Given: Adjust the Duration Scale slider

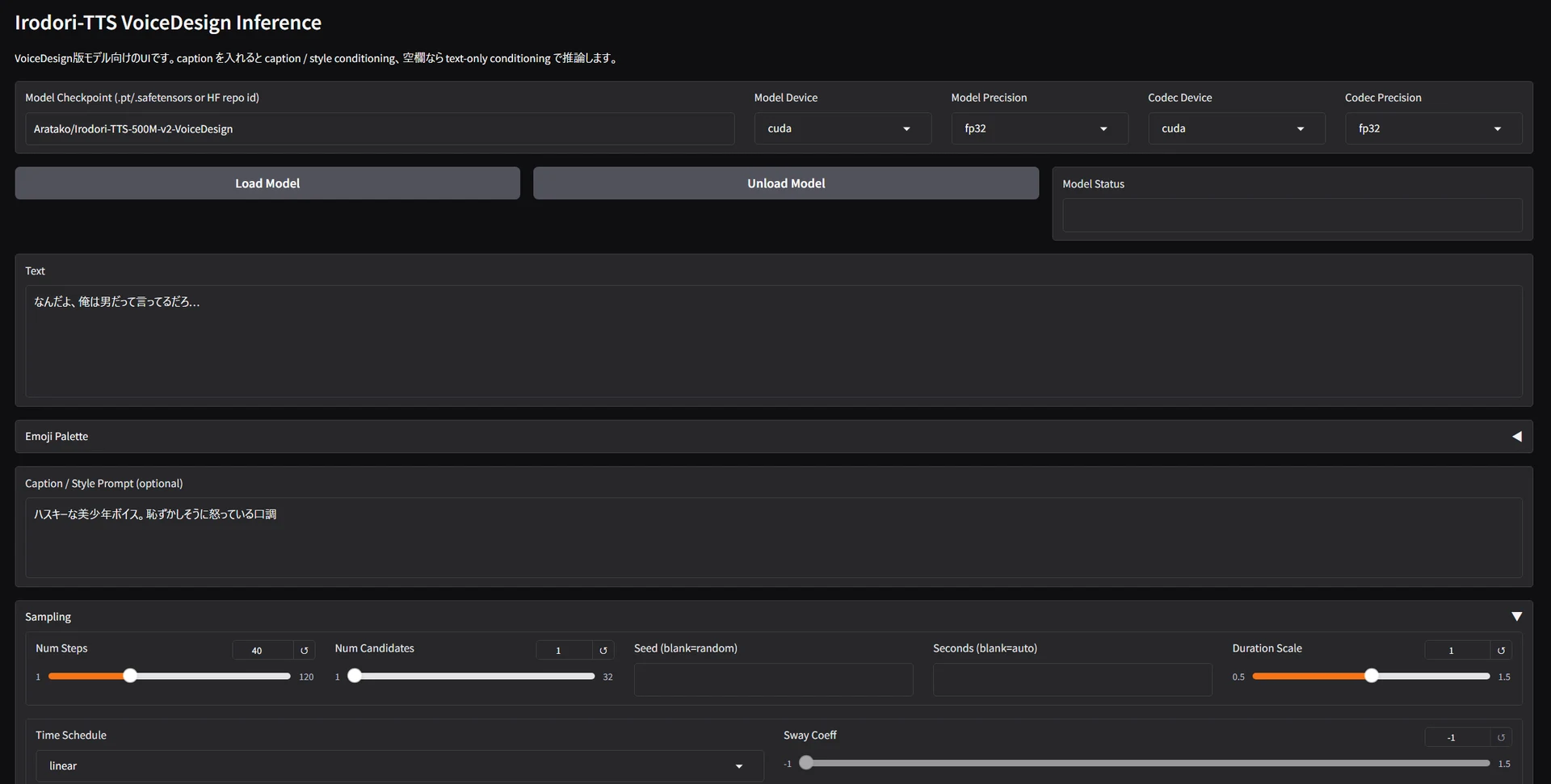Looking at the screenshot, I should click(1371, 677).
